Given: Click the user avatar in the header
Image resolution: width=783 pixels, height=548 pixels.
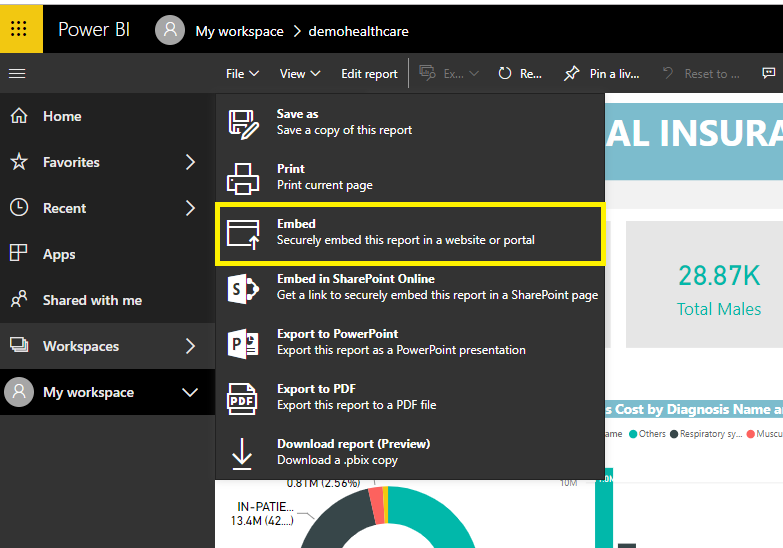Looking at the screenshot, I should pos(170,30).
